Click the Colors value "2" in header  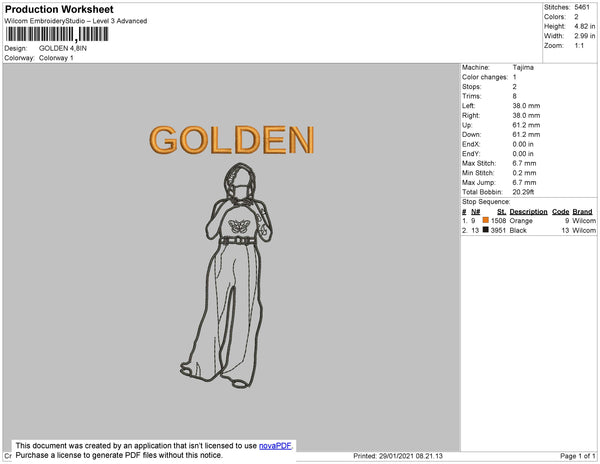tap(576, 17)
